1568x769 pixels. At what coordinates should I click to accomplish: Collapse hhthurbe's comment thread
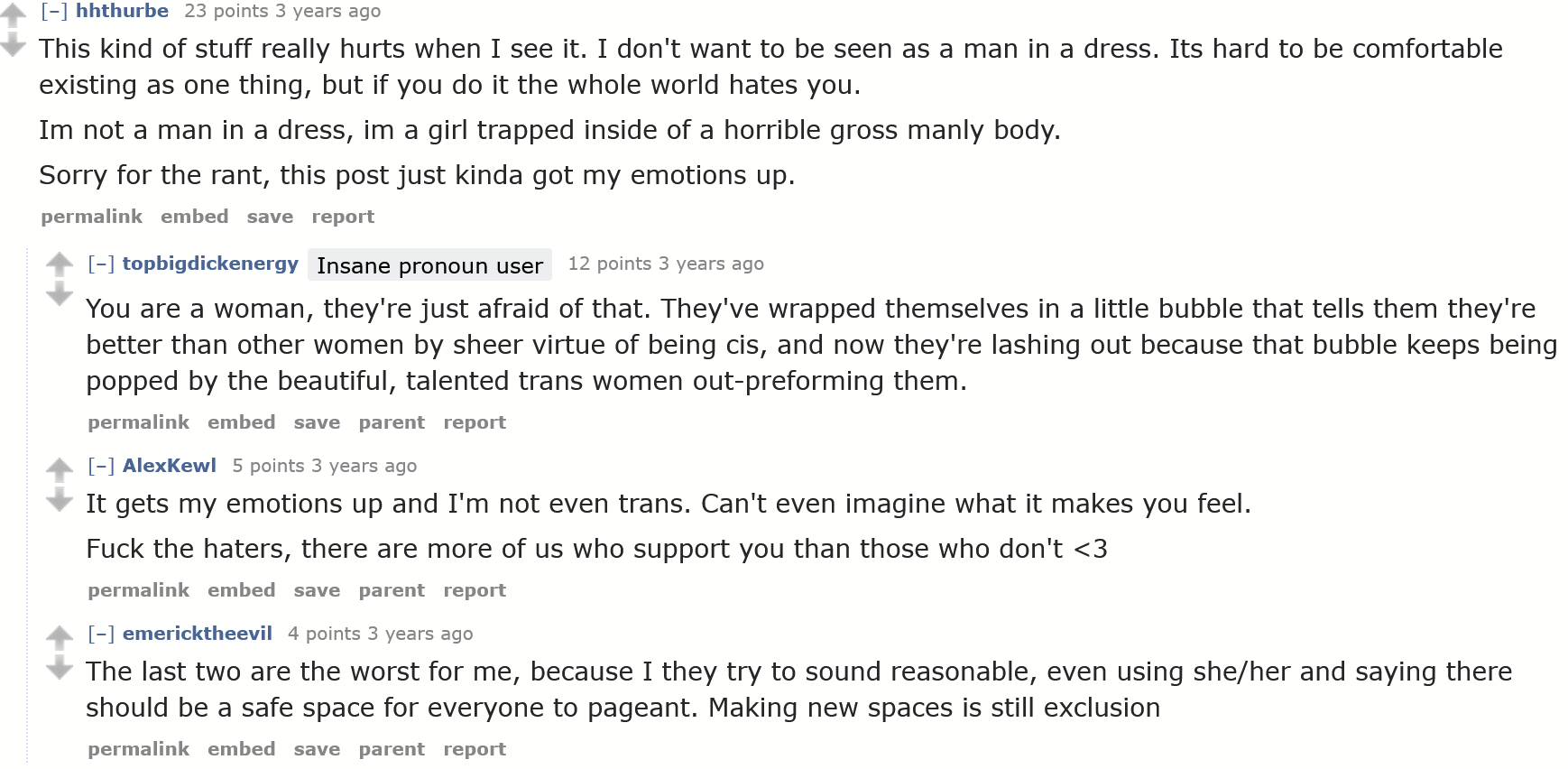click(x=54, y=11)
